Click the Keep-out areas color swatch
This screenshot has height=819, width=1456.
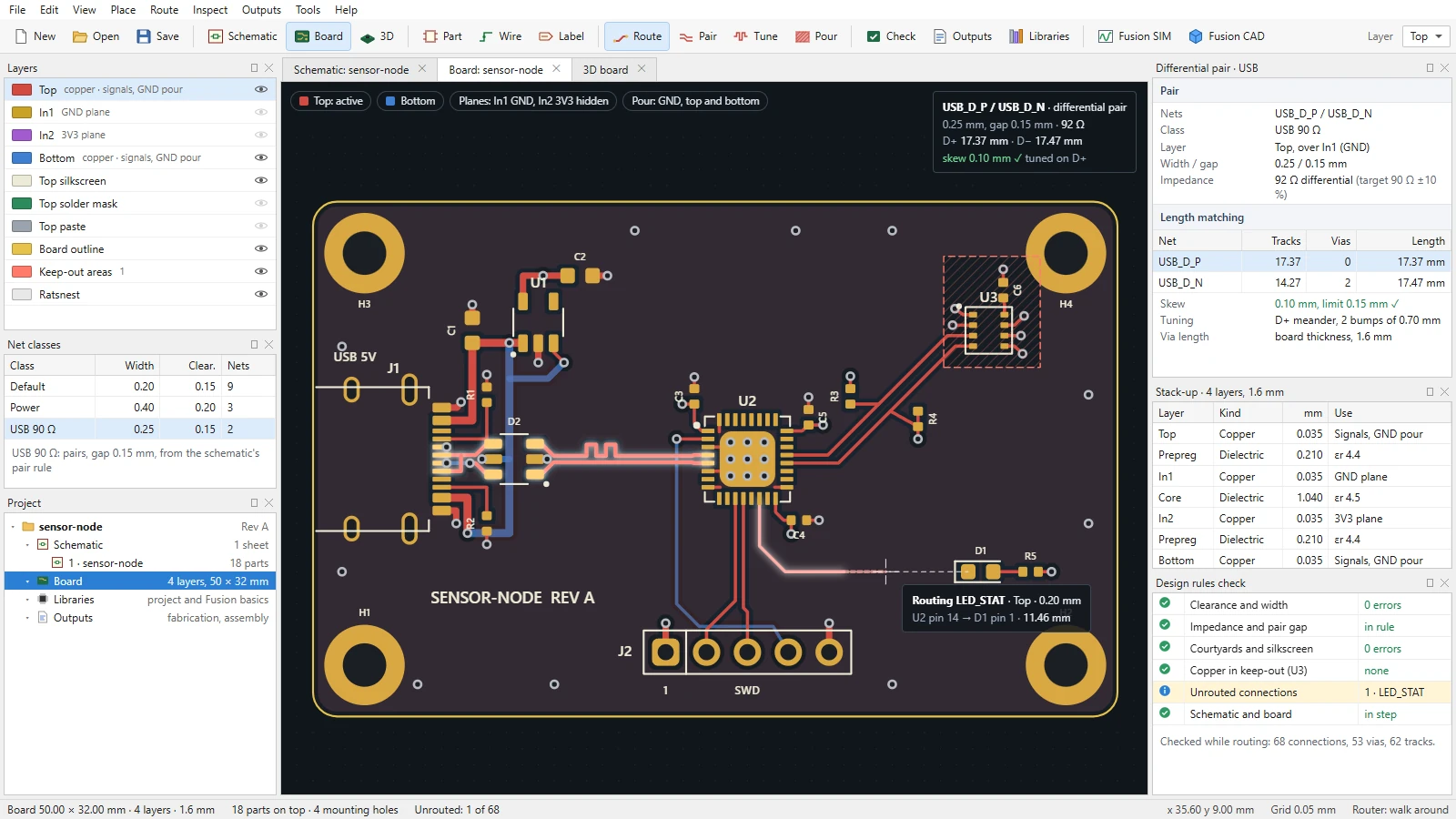[22, 271]
